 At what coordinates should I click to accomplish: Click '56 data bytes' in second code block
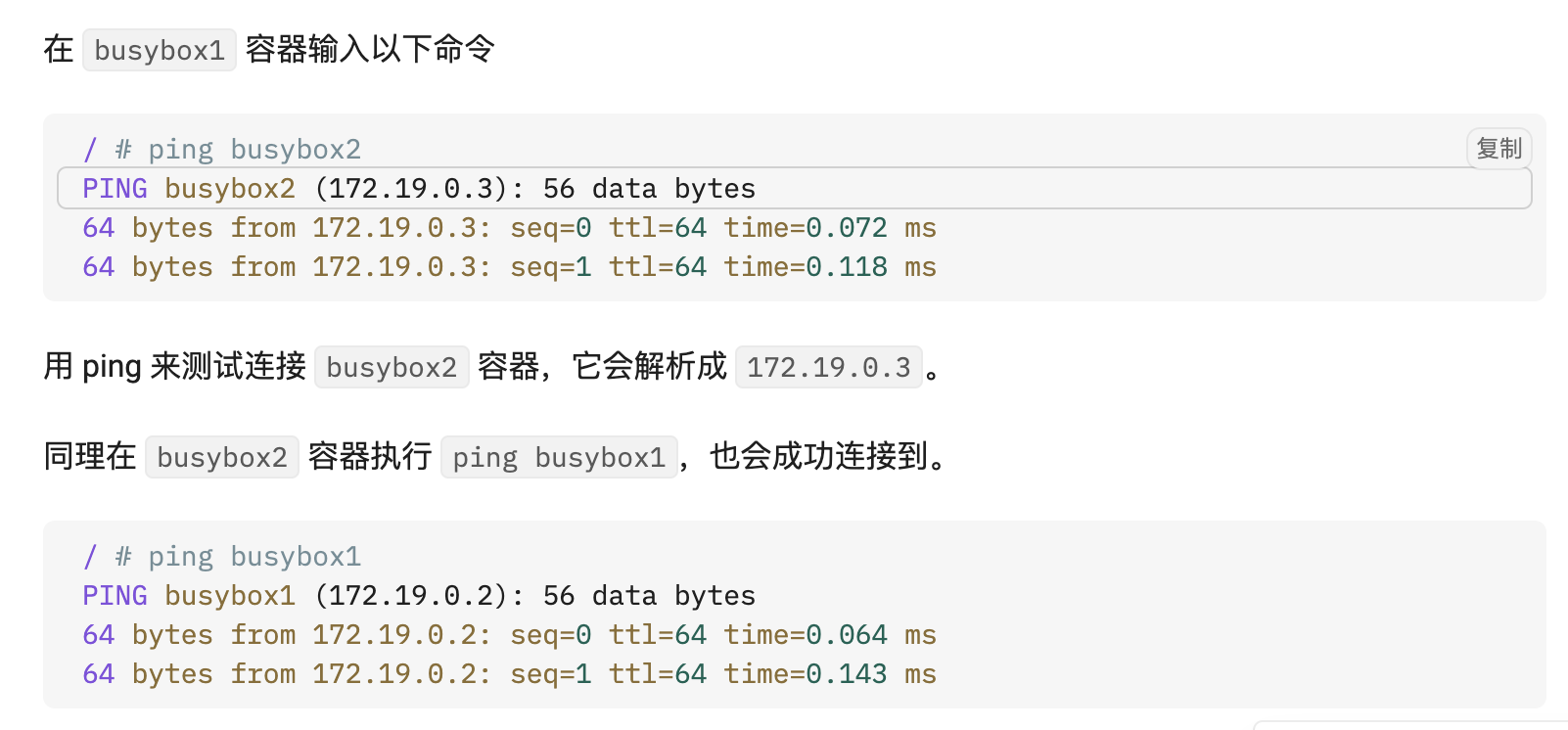(x=649, y=596)
